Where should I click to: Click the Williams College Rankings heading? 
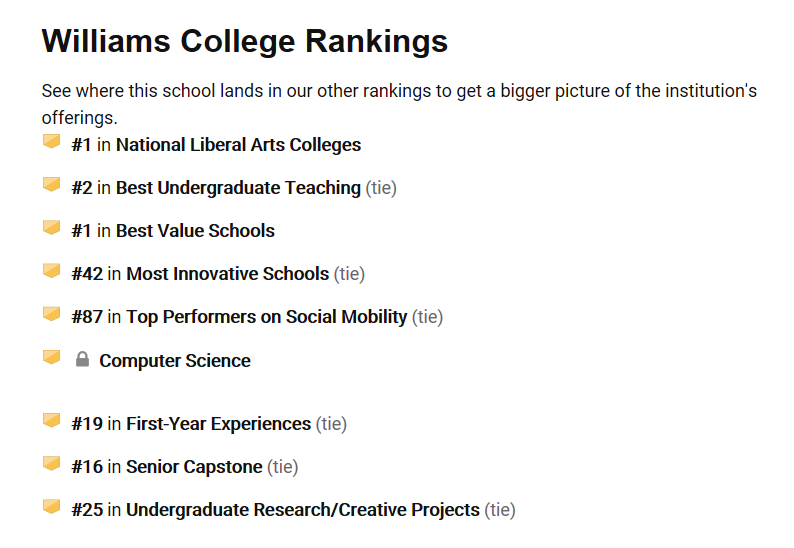pos(245,41)
